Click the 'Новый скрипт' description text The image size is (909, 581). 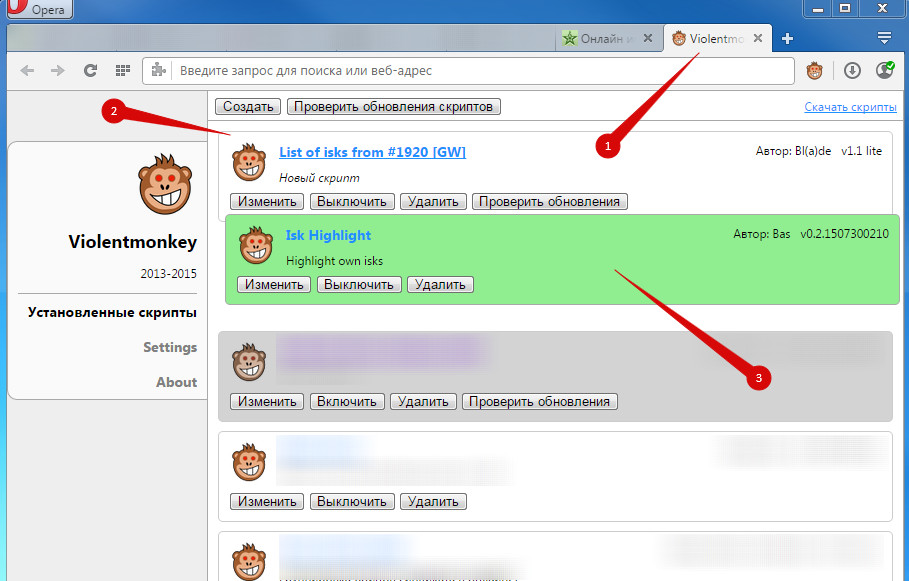319,178
